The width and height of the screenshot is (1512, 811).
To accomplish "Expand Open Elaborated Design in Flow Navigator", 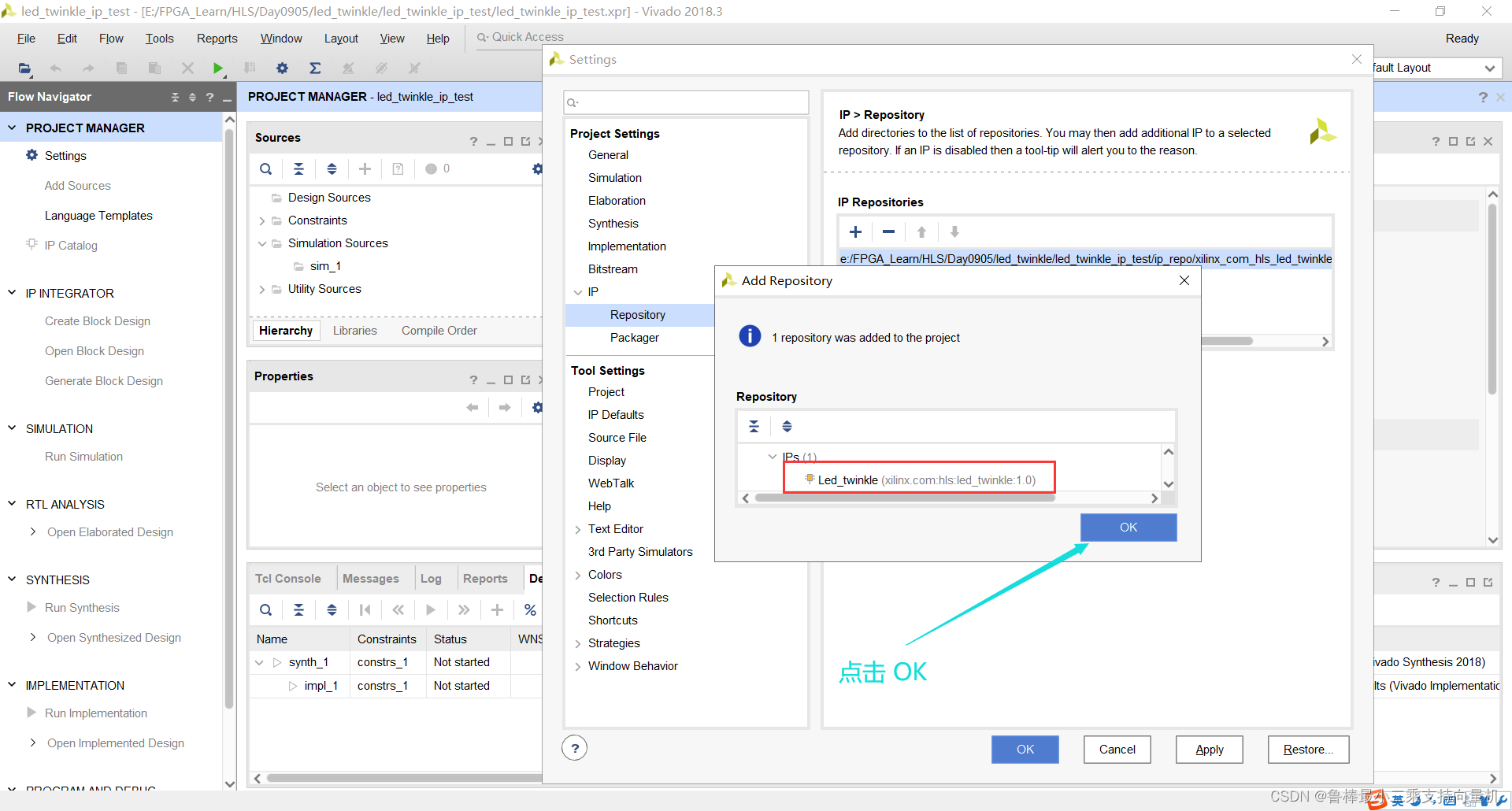I will tap(32, 532).
